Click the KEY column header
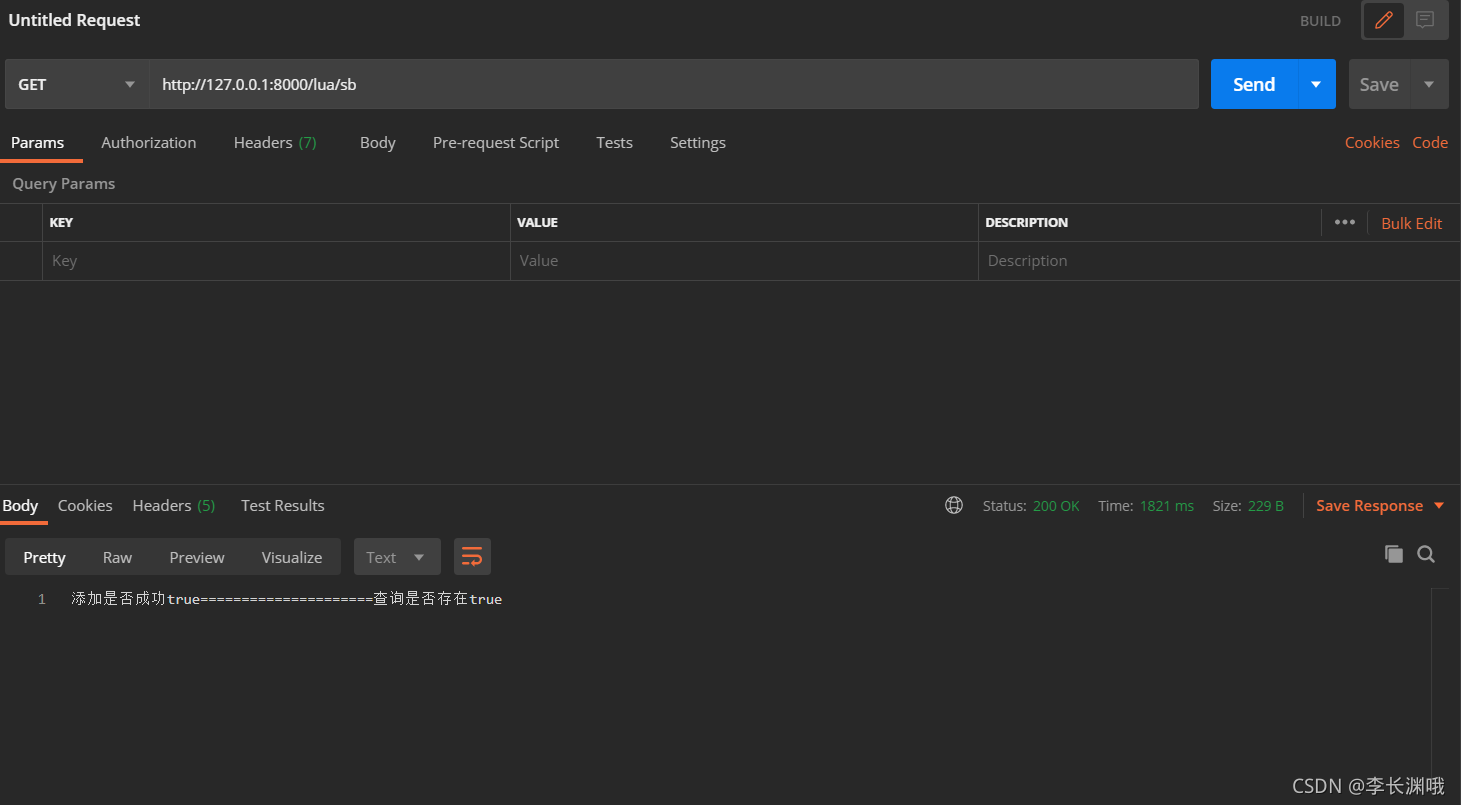 click(61, 222)
